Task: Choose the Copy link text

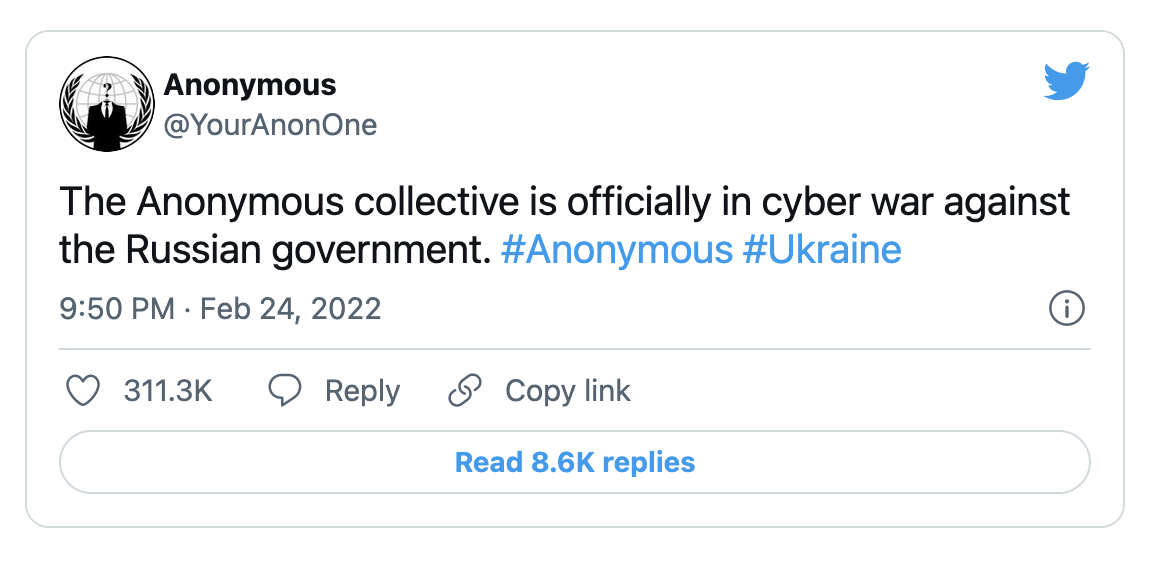Action: (x=568, y=391)
